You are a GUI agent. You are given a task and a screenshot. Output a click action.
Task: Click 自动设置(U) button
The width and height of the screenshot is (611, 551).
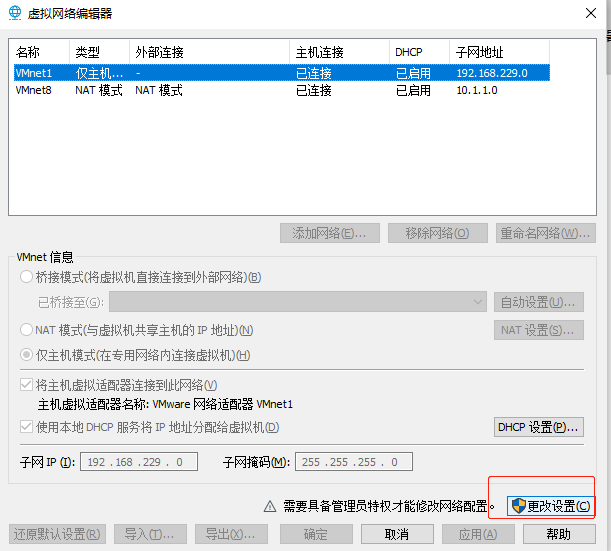[x=539, y=302]
